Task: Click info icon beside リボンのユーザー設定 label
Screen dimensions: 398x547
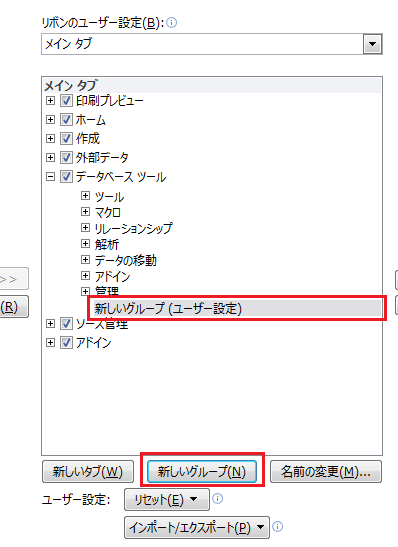Action: [172, 23]
